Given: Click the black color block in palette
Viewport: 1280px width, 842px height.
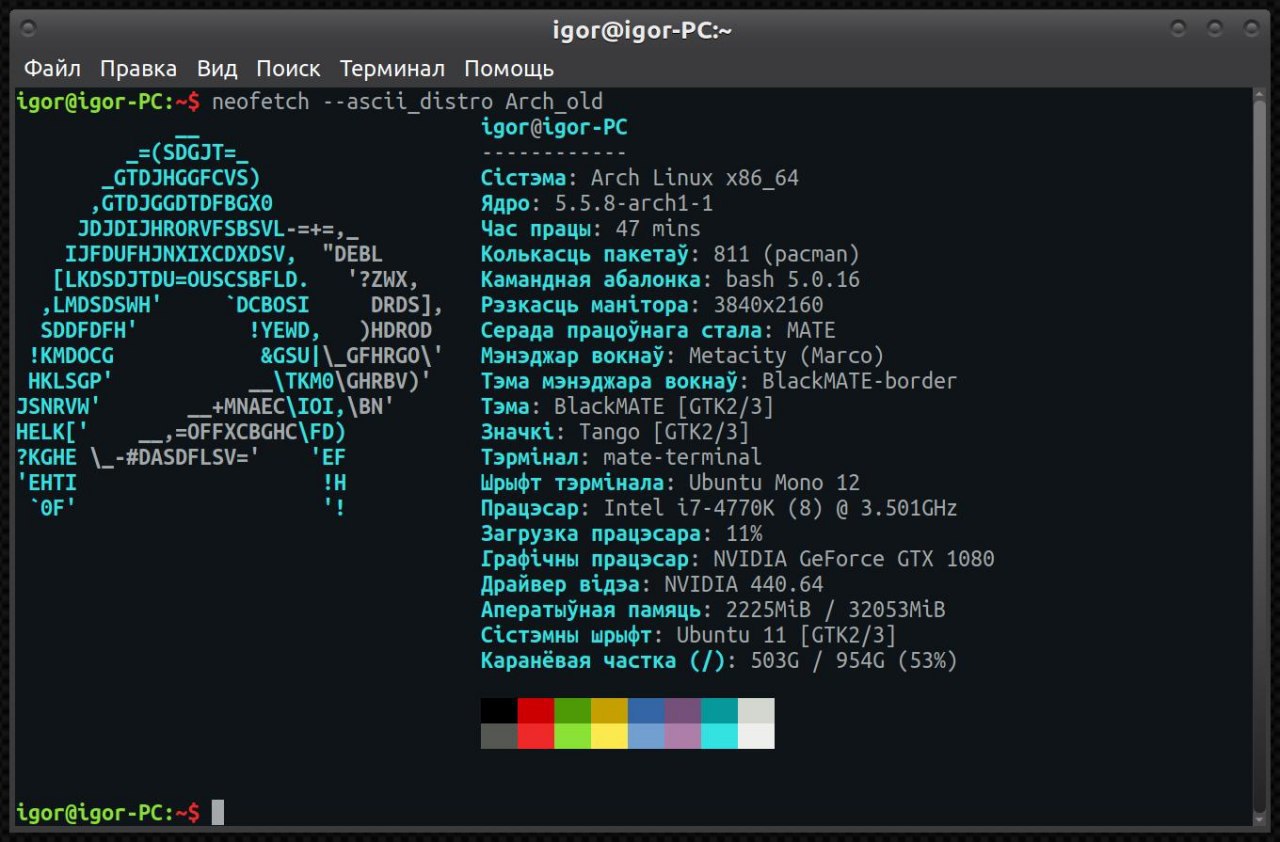Looking at the screenshot, I should 499,710.
